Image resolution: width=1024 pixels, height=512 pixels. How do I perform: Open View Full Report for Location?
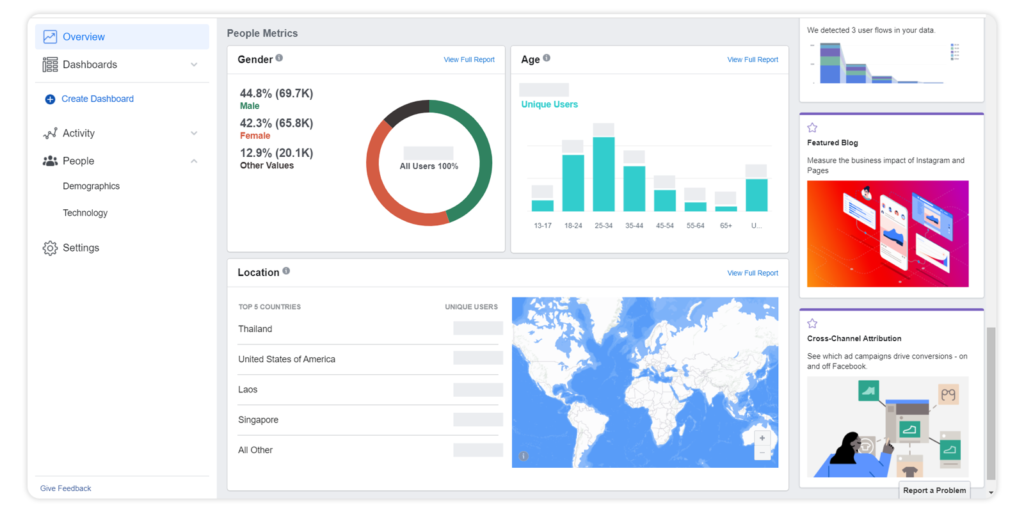(752, 273)
